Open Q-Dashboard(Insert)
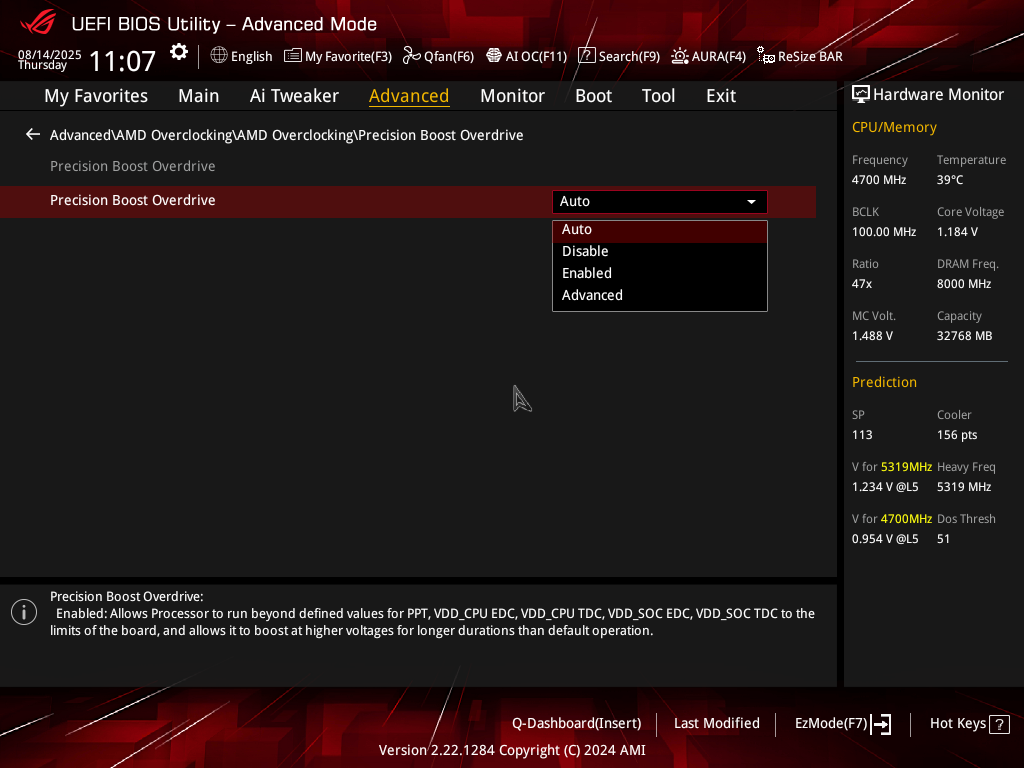 click(577, 724)
